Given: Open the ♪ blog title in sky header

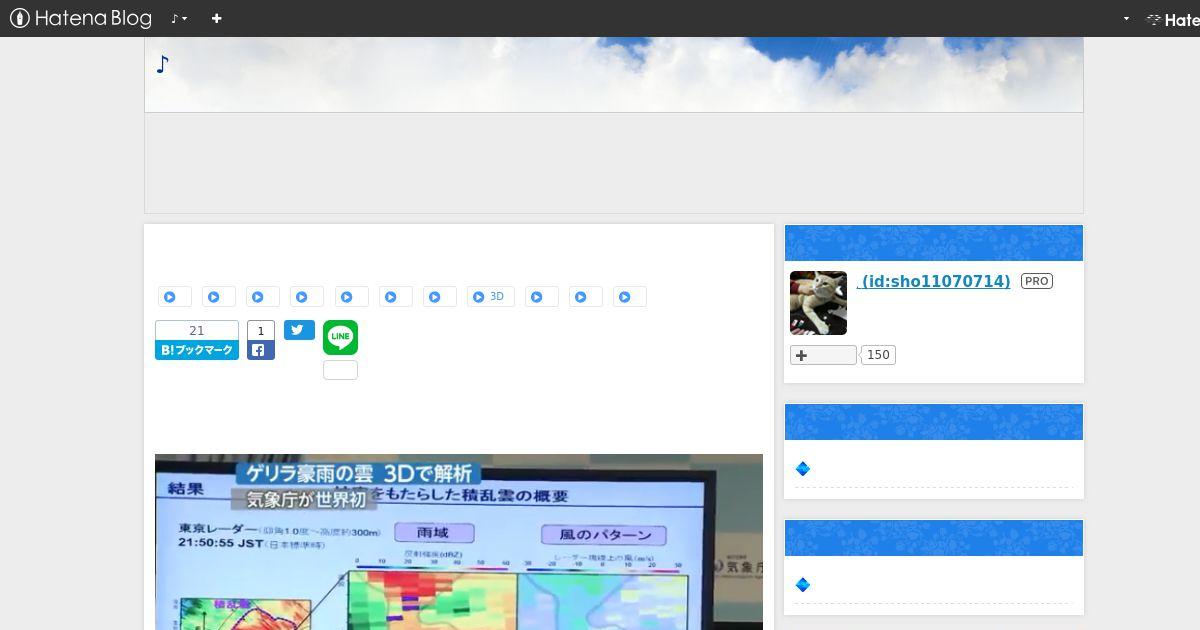Looking at the screenshot, I should pos(163,65).
